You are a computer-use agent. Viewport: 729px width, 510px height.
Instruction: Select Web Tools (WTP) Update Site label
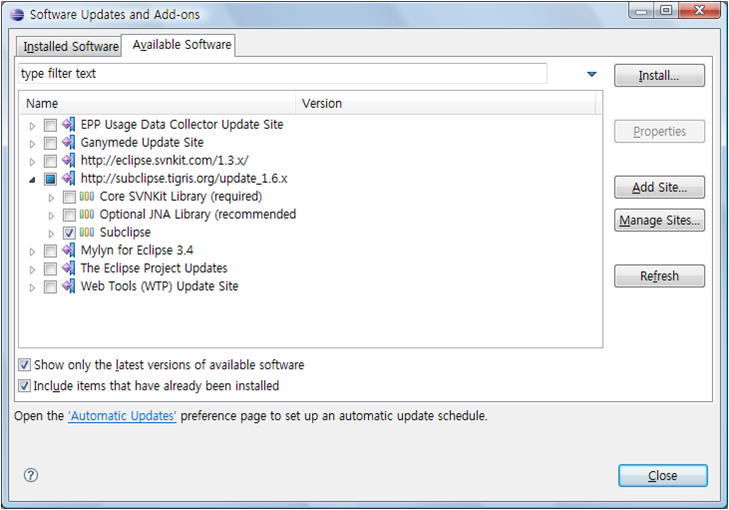click(x=159, y=286)
